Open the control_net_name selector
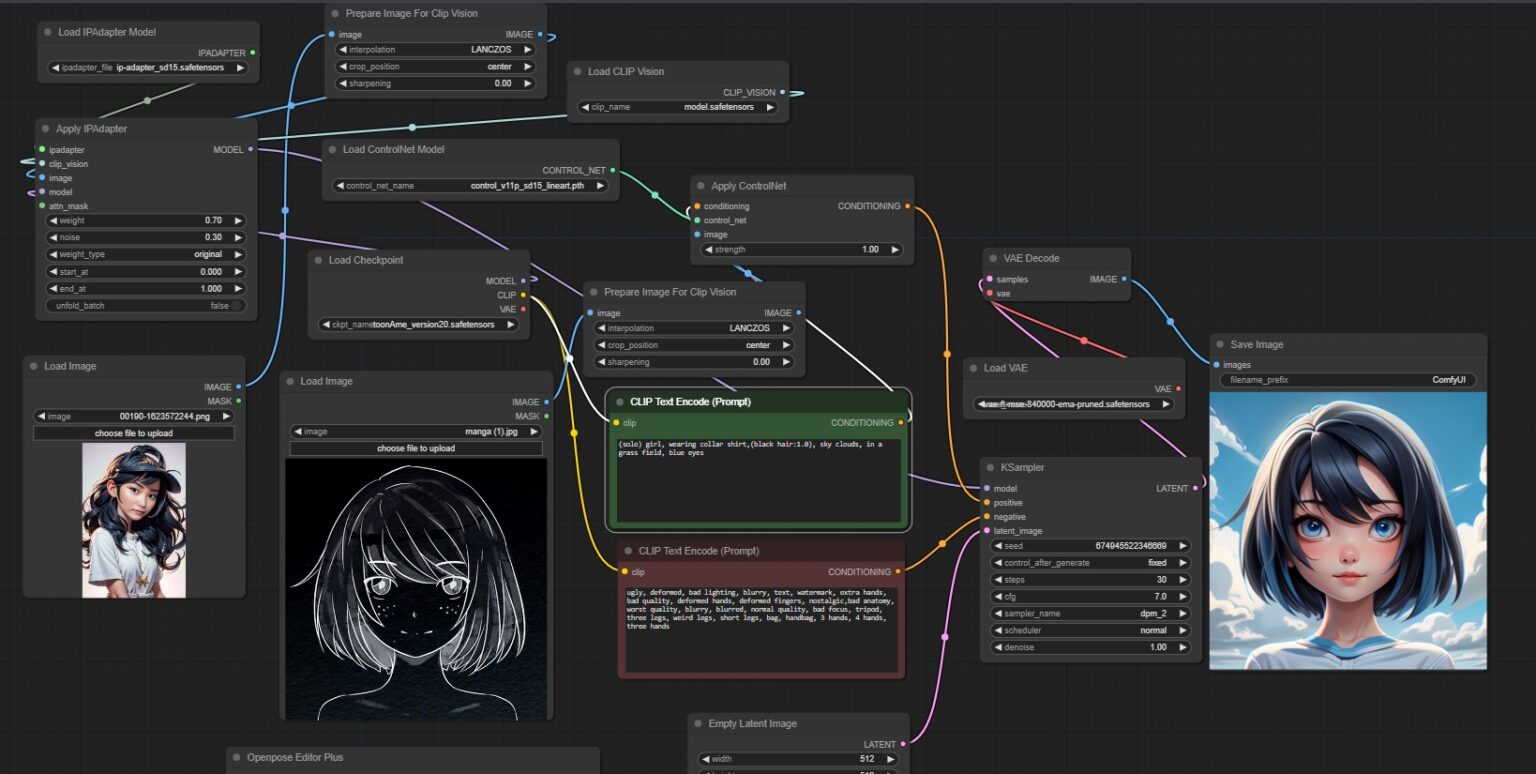 pos(470,185)
